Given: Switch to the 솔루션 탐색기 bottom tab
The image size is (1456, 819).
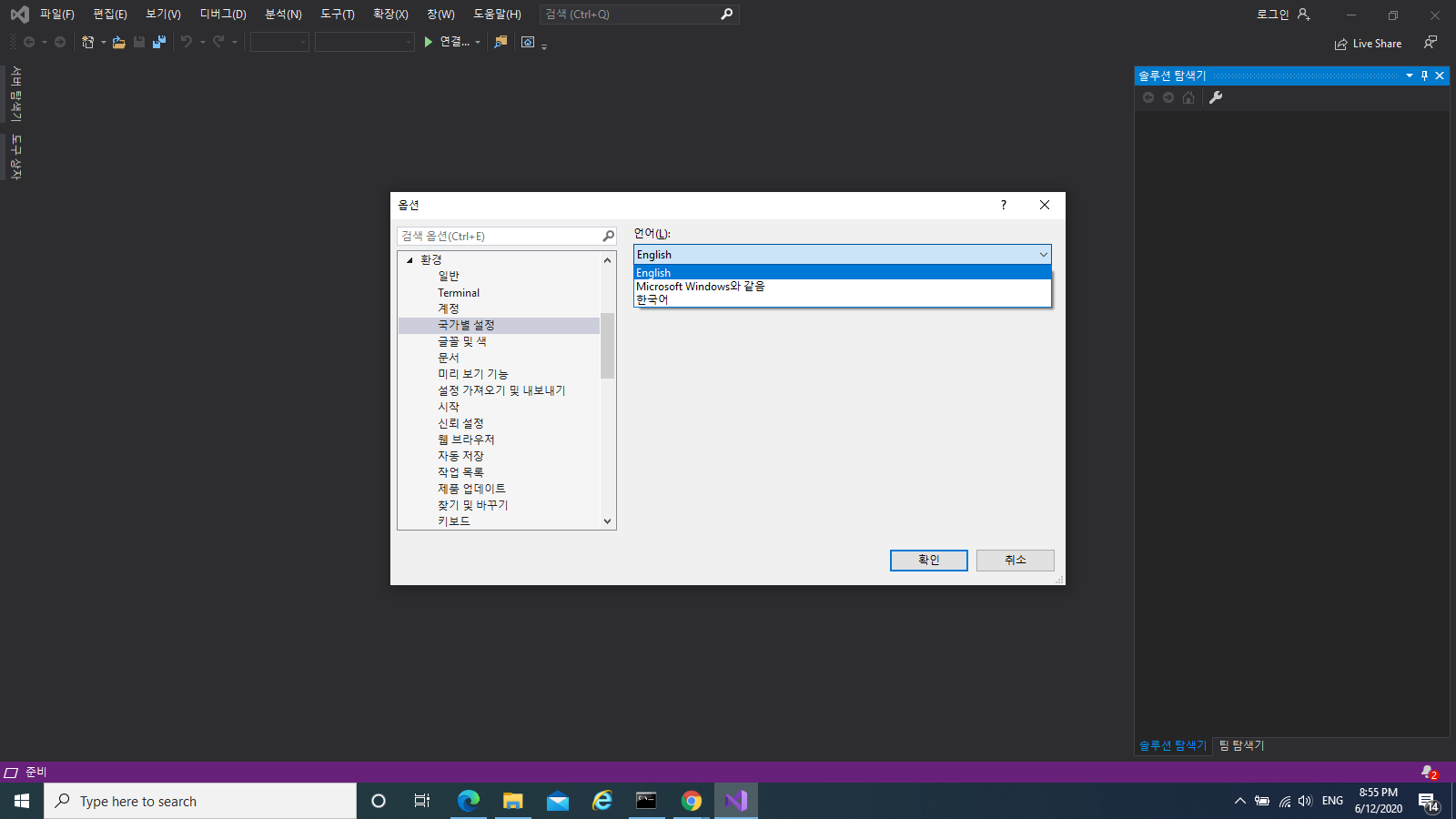Looking at the screenshot, I should 1172,745.
